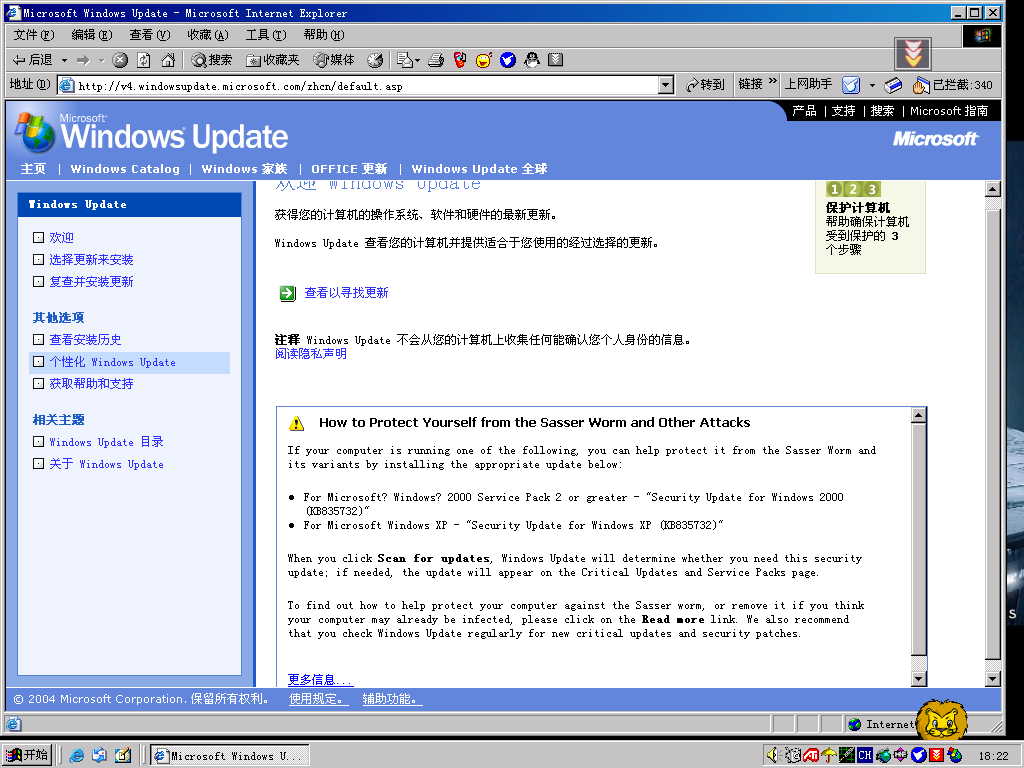1024x768 pixels.
Task: Expand the Mail toolbar dropdown arrow
Action: (417, 60)
